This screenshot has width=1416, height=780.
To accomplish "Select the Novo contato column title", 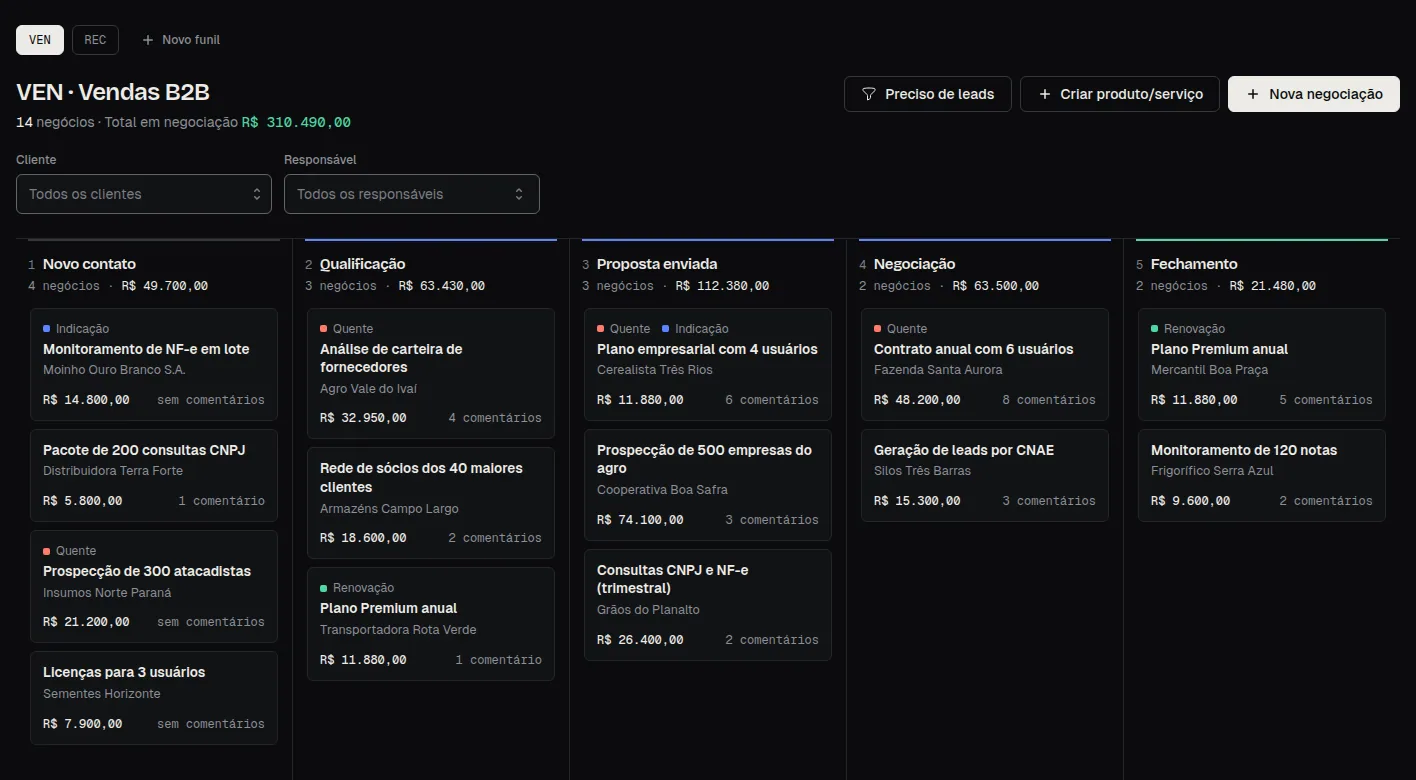I will click(89, 264).
